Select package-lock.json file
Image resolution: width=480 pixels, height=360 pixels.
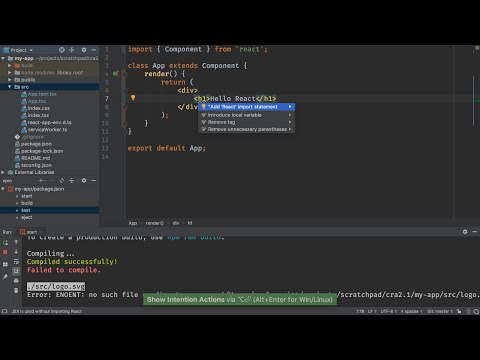[x=39, y=151]
